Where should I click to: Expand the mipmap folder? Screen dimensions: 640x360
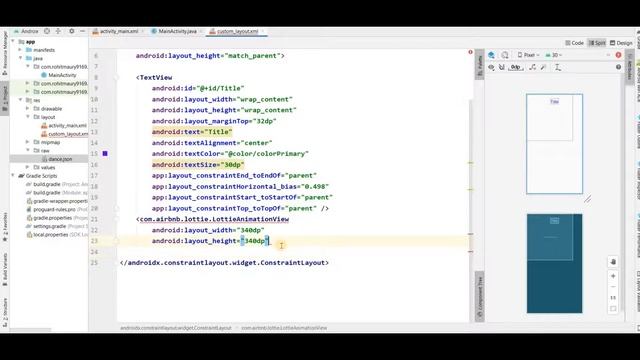pos(27,142)
